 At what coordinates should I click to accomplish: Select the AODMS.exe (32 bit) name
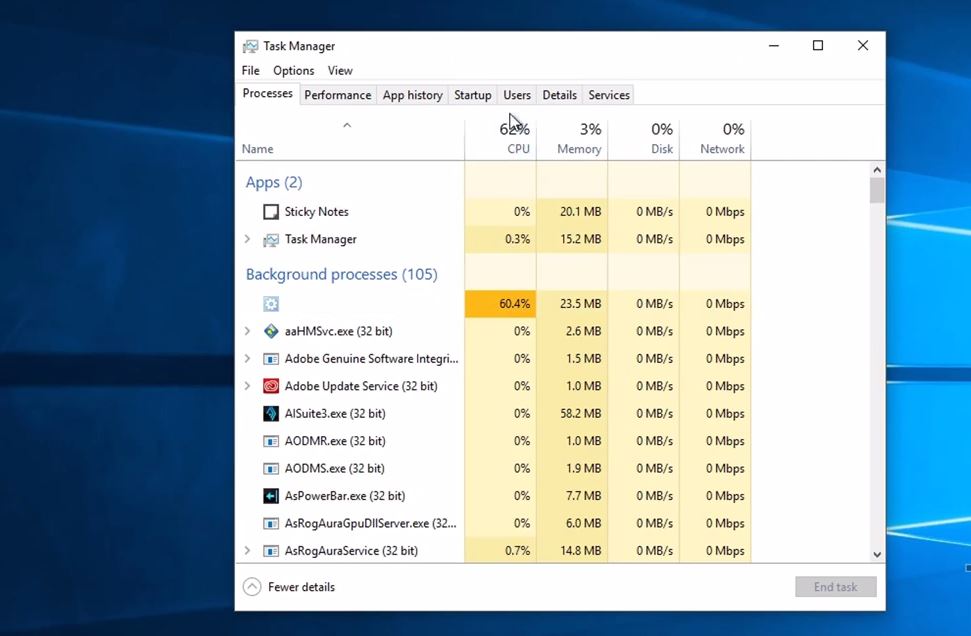pos(334,468)
